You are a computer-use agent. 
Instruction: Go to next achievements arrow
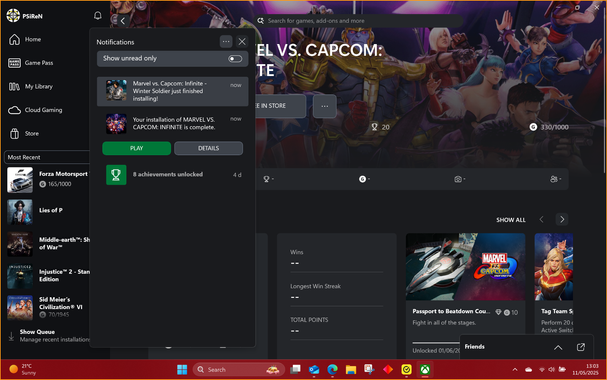coord(562,219)
